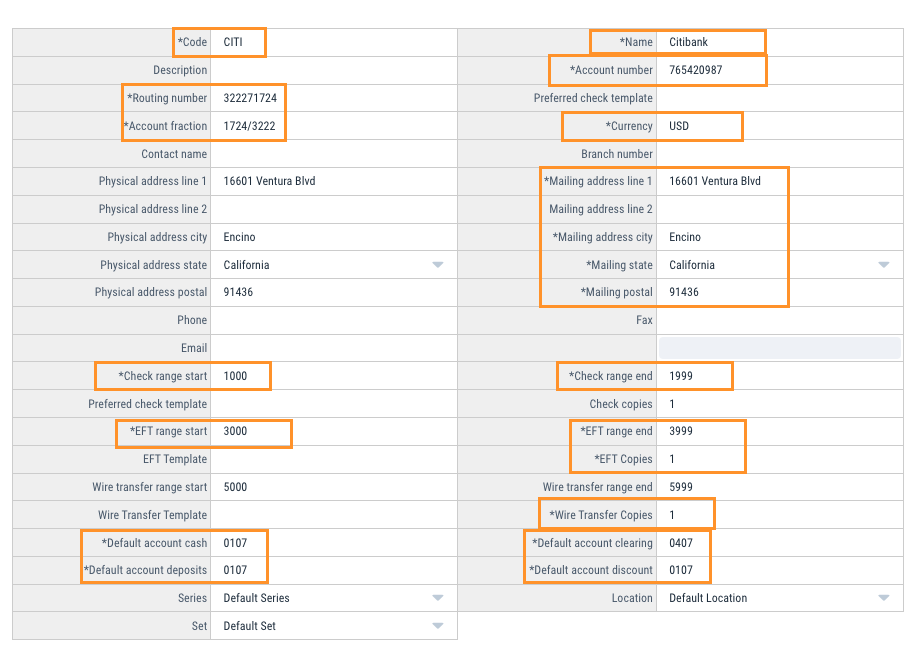Click the highlighted empty field below Fax
Screen dimensions: 916x650
[780, 347]
